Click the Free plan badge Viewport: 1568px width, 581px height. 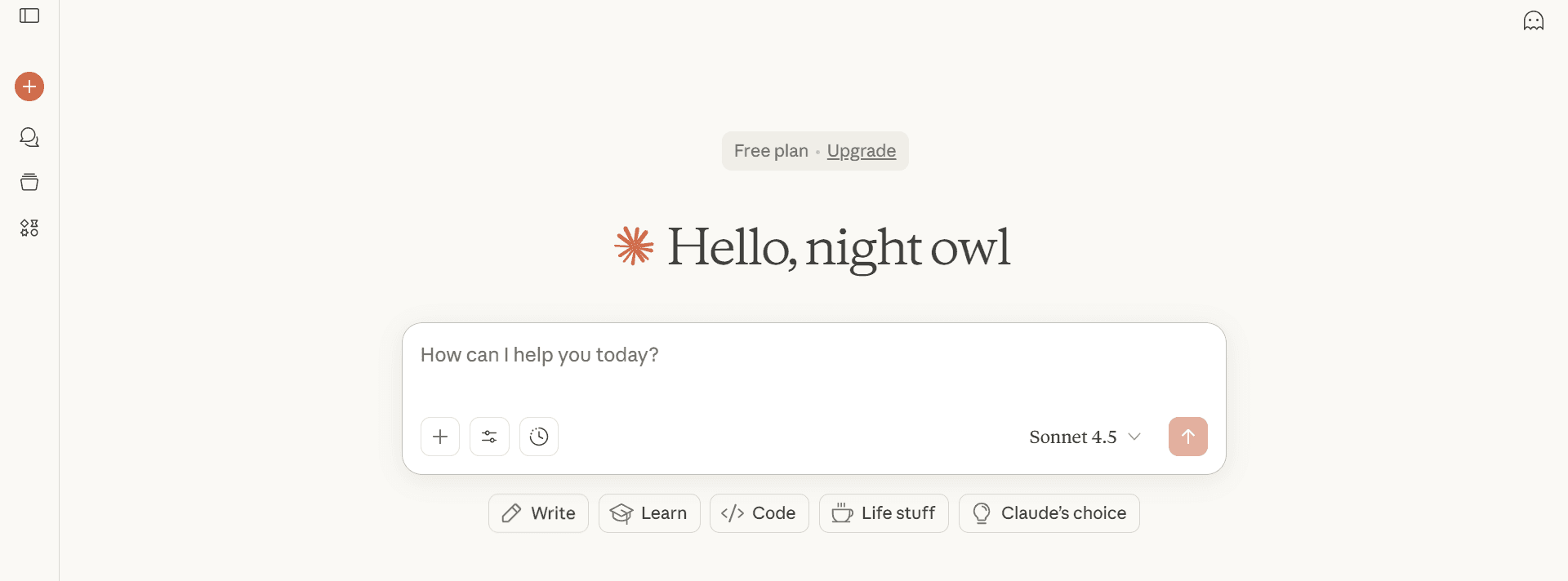[770, 151]
